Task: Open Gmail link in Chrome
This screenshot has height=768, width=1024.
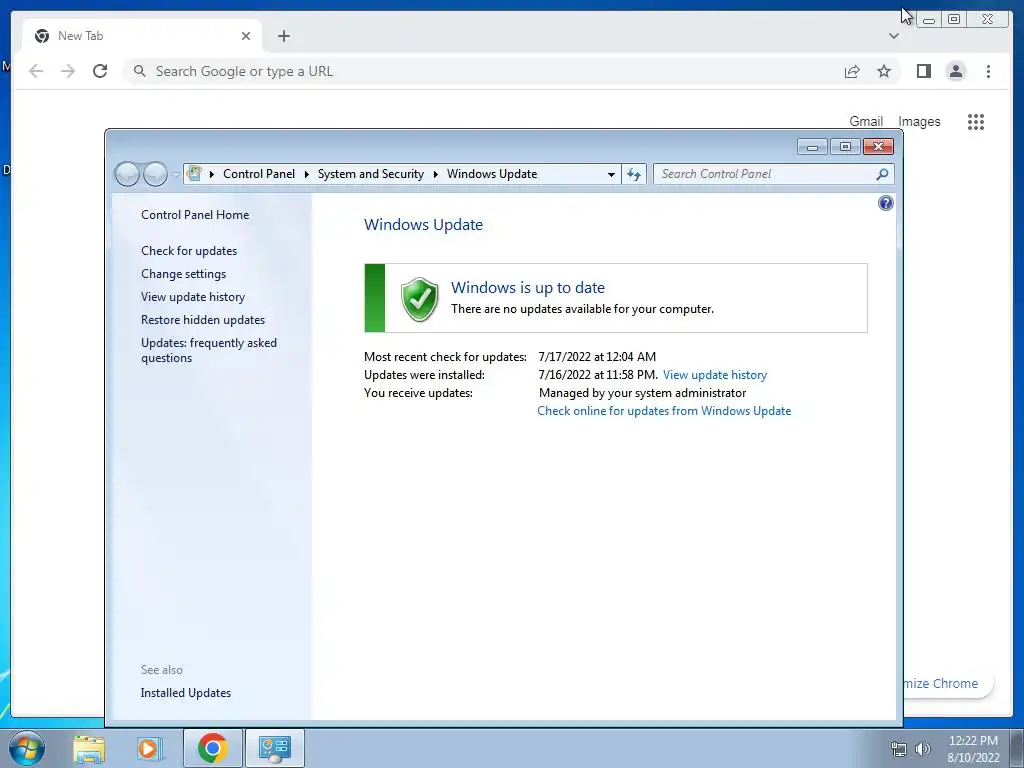Action: click(x=866, y=121)
